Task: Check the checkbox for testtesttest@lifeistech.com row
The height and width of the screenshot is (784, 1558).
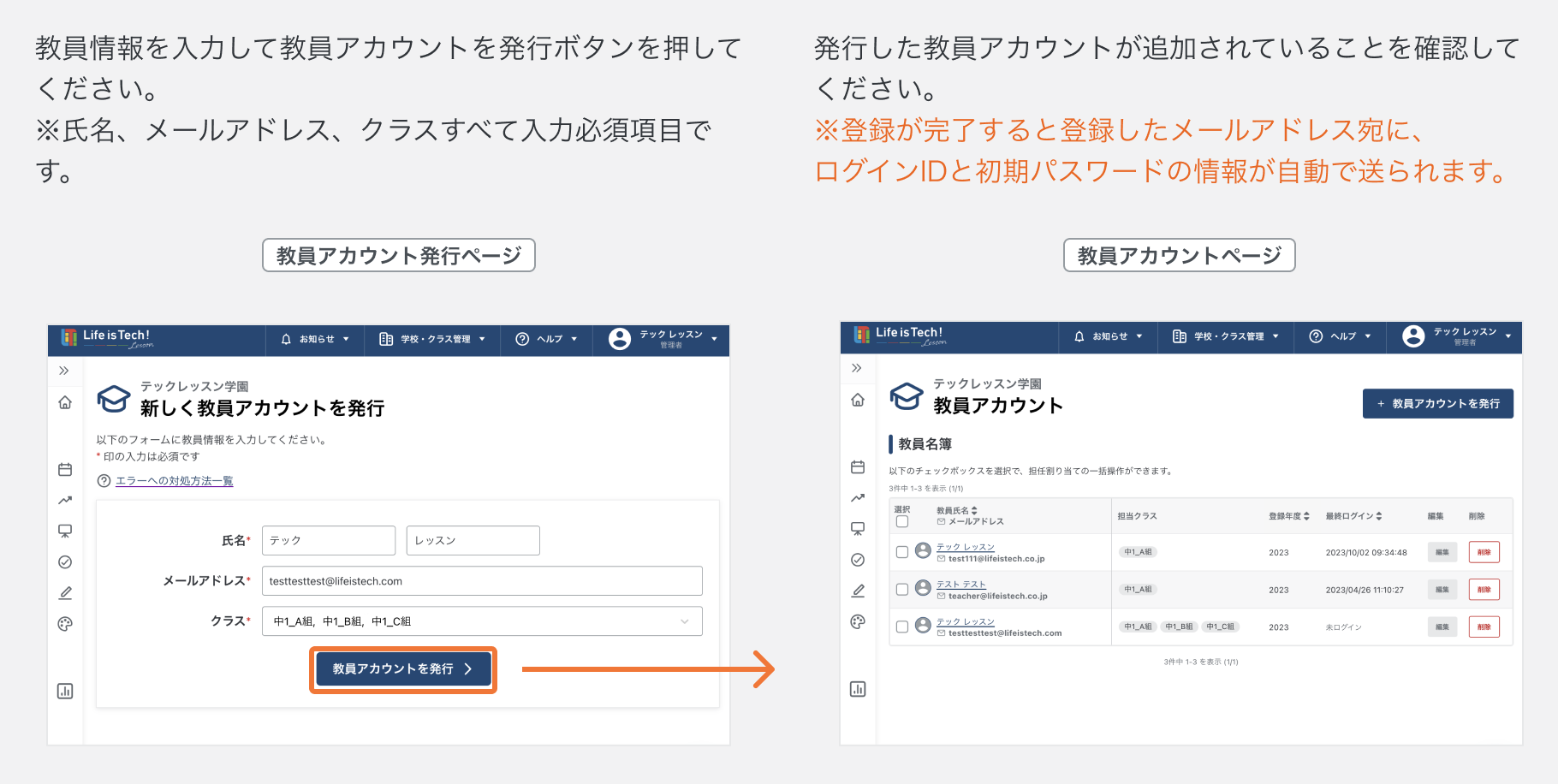Action: coord(902,627)
